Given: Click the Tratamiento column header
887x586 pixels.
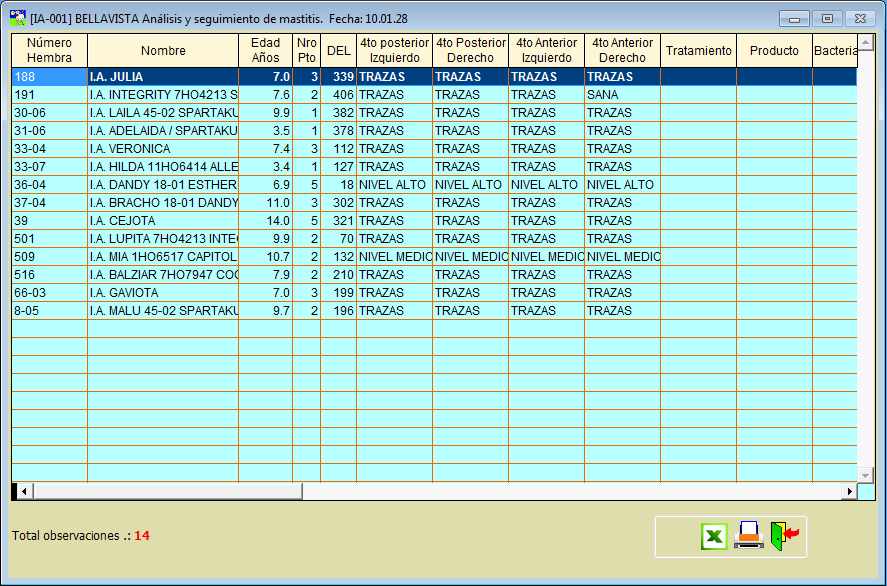Looking at the screenshot, I should pyautogui.click(x=698, y=51).
